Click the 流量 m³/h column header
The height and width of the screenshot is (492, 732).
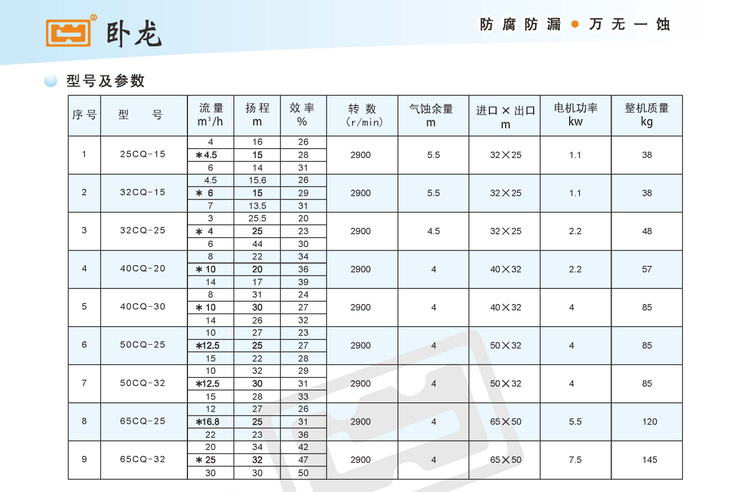[210, 115]
